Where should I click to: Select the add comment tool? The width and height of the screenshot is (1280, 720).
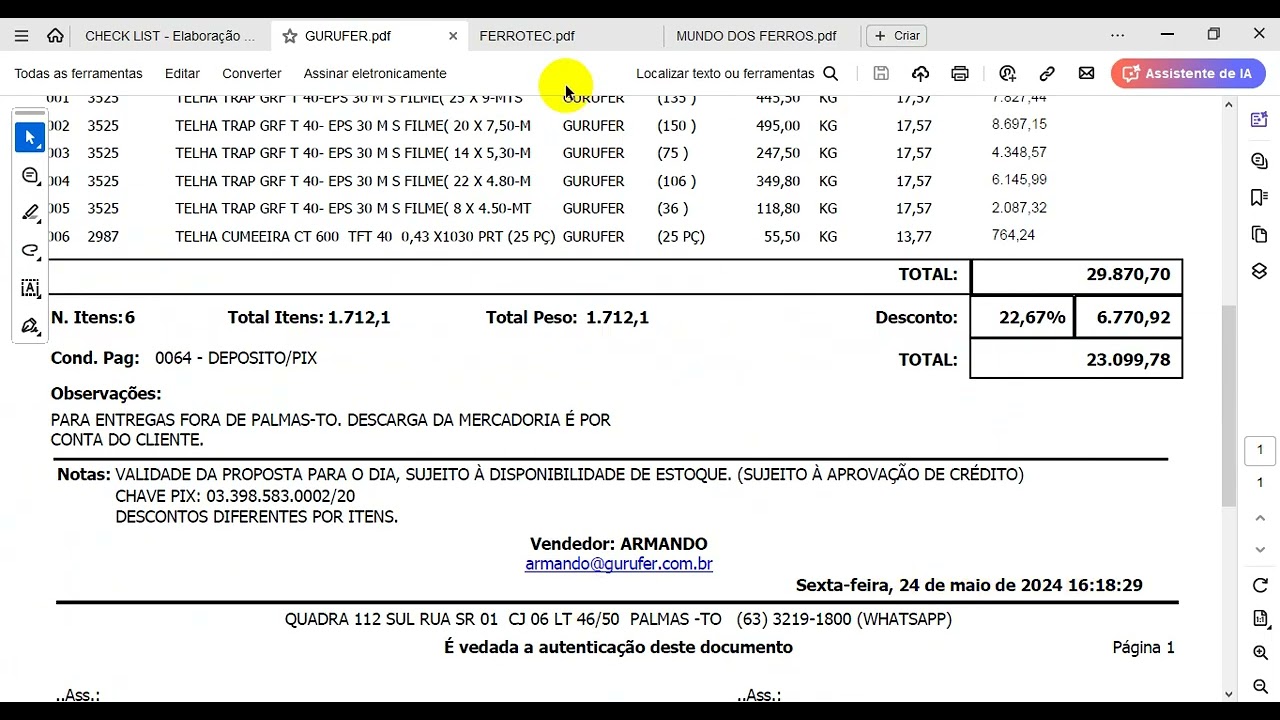[x=30, y=176]
